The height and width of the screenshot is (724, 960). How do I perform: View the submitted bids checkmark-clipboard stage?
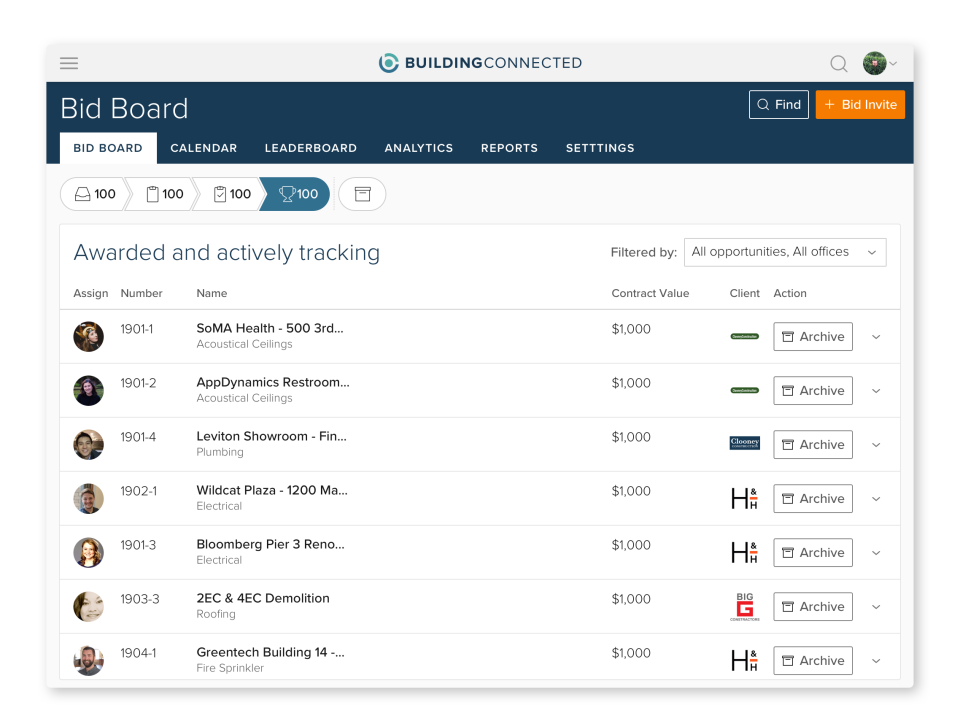[228, 194]
